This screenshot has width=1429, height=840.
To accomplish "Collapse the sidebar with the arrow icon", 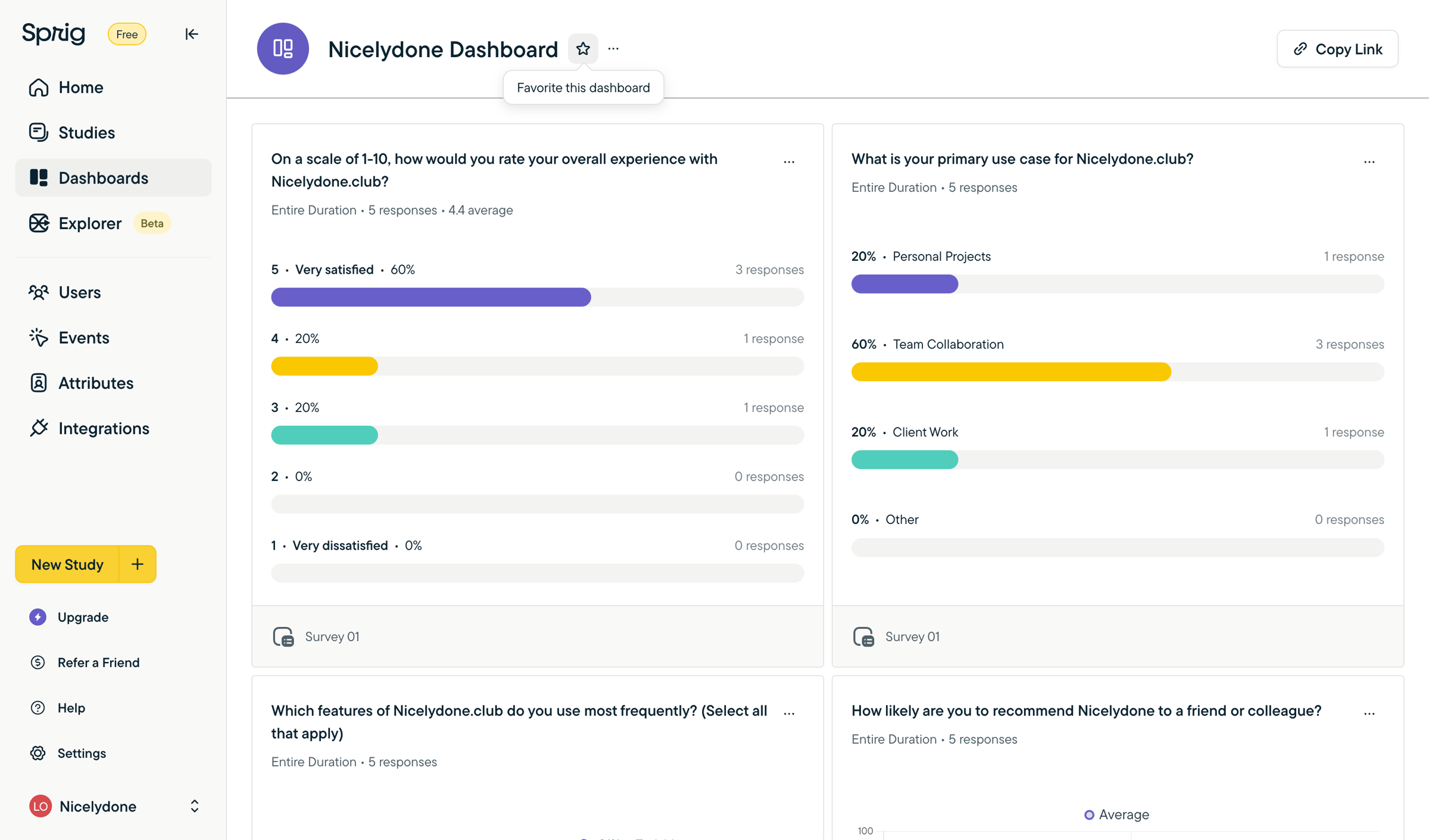I will (x=191, y=34).
